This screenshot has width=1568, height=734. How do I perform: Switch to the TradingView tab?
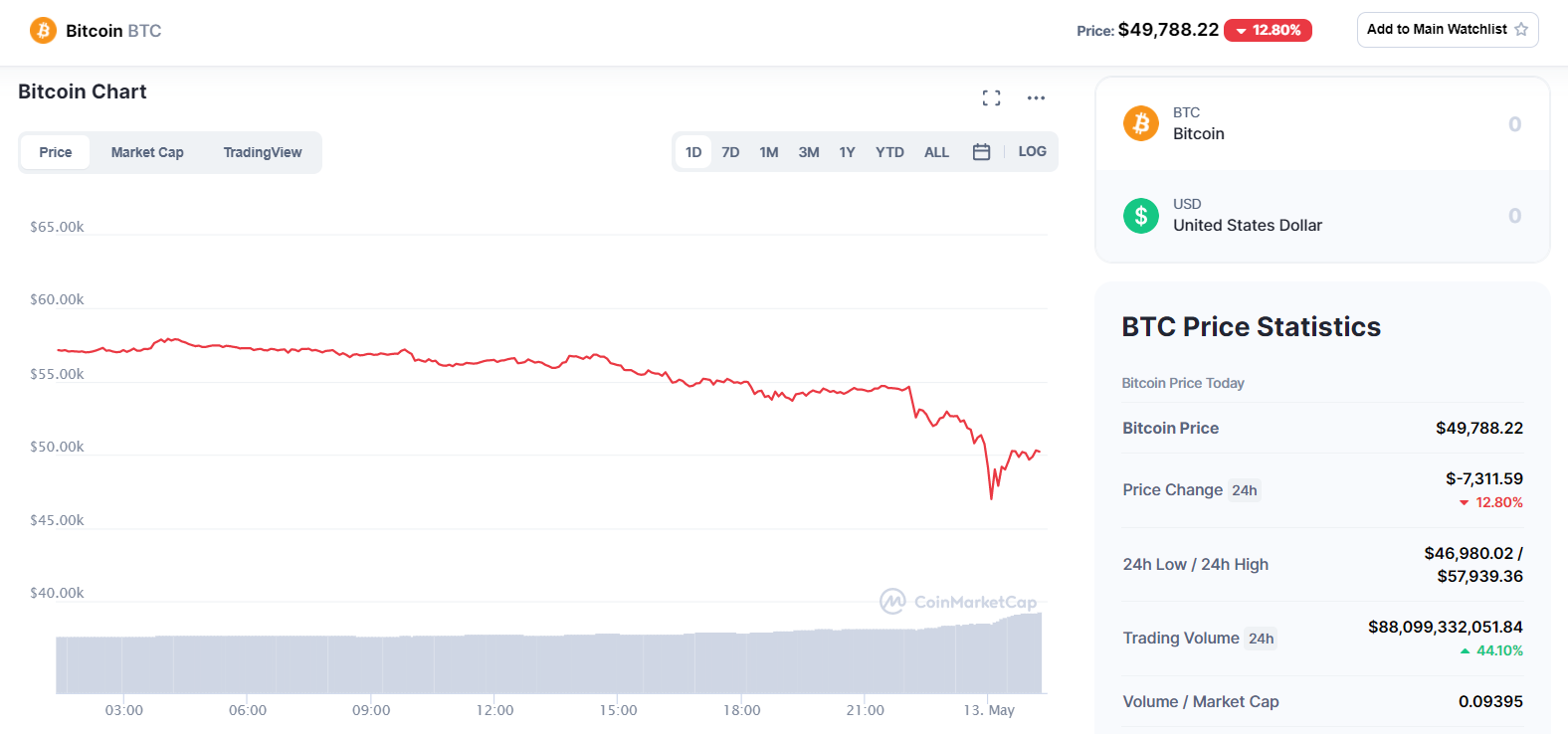263,152
